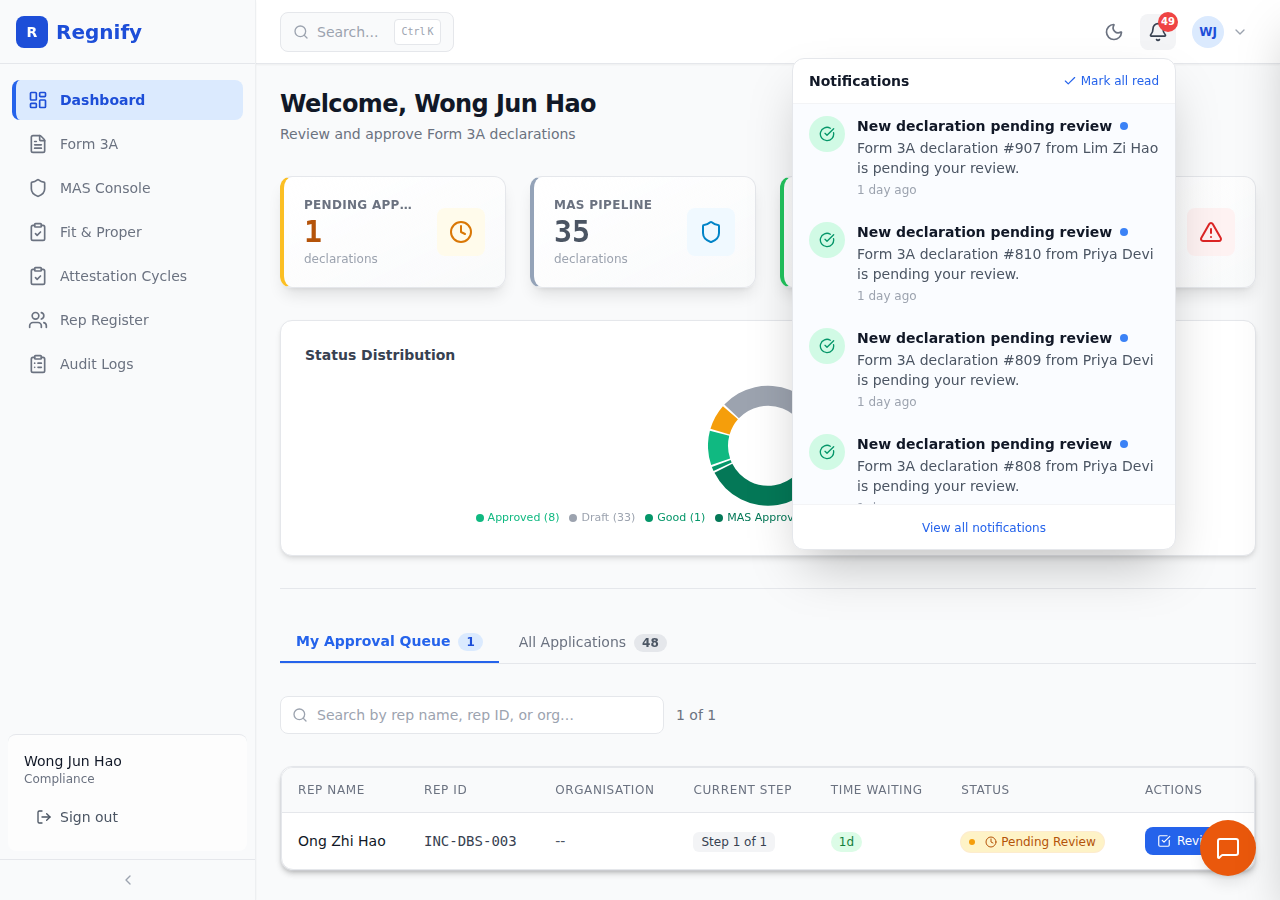
Task: Click rep ID INC-DBS-003
Action: [470, 841]
